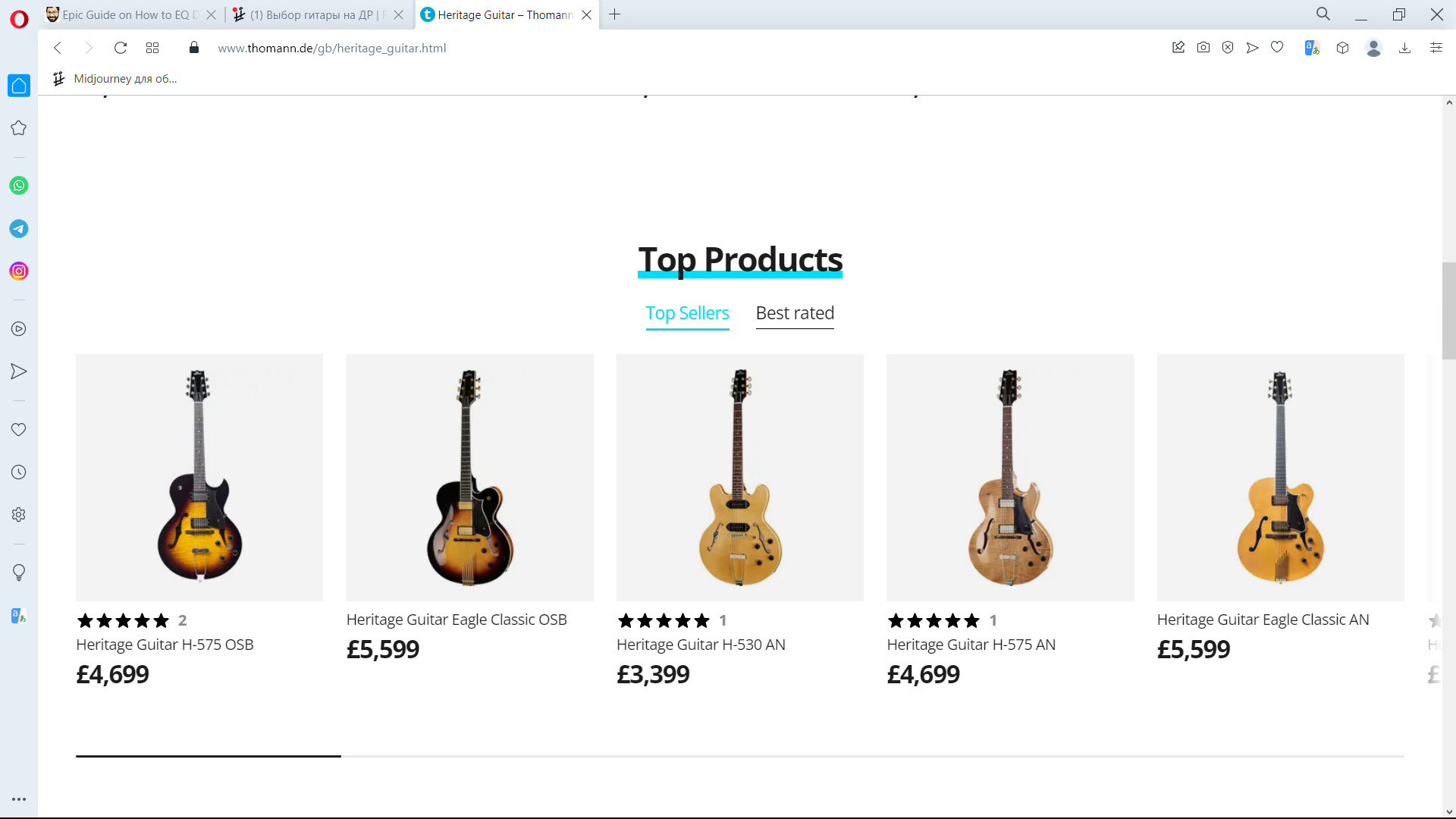The width and height of the screenshot is (1456, 819).
Task: Open the sidebar history clock icon
Action: [19, 472]
